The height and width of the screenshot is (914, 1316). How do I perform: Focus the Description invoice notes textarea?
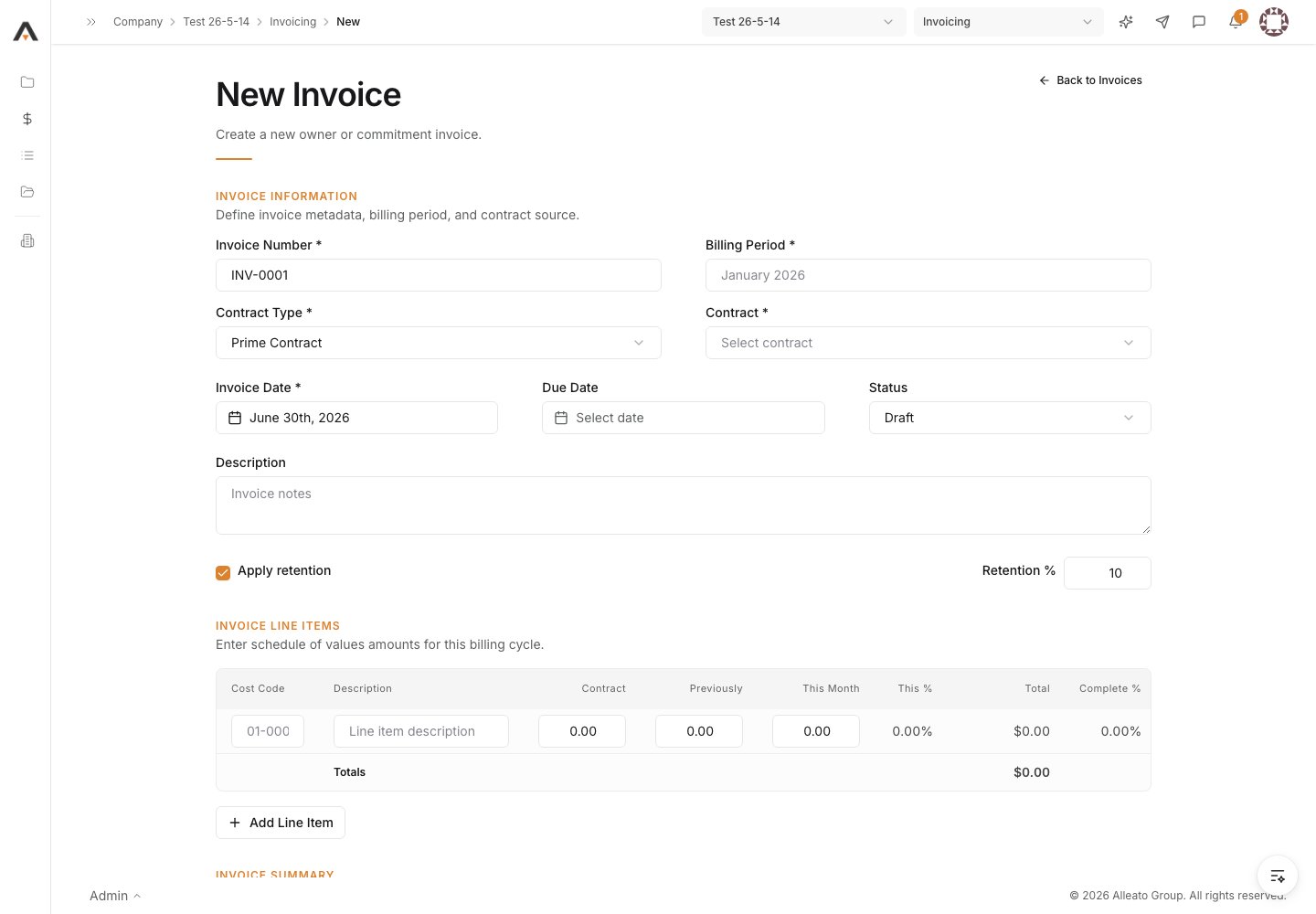point(684,505)
